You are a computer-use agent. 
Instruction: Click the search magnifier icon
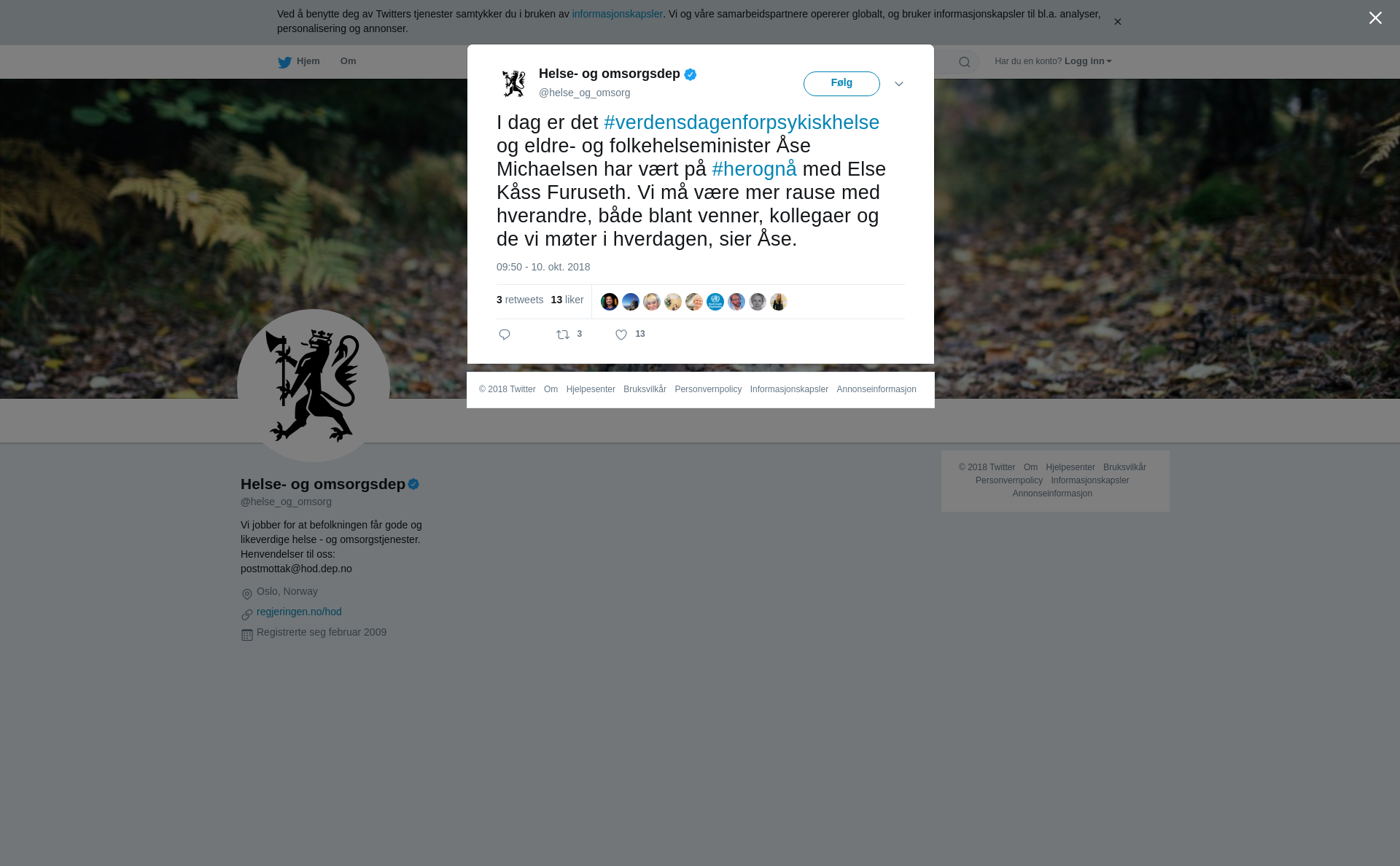(x=965, y=62)
